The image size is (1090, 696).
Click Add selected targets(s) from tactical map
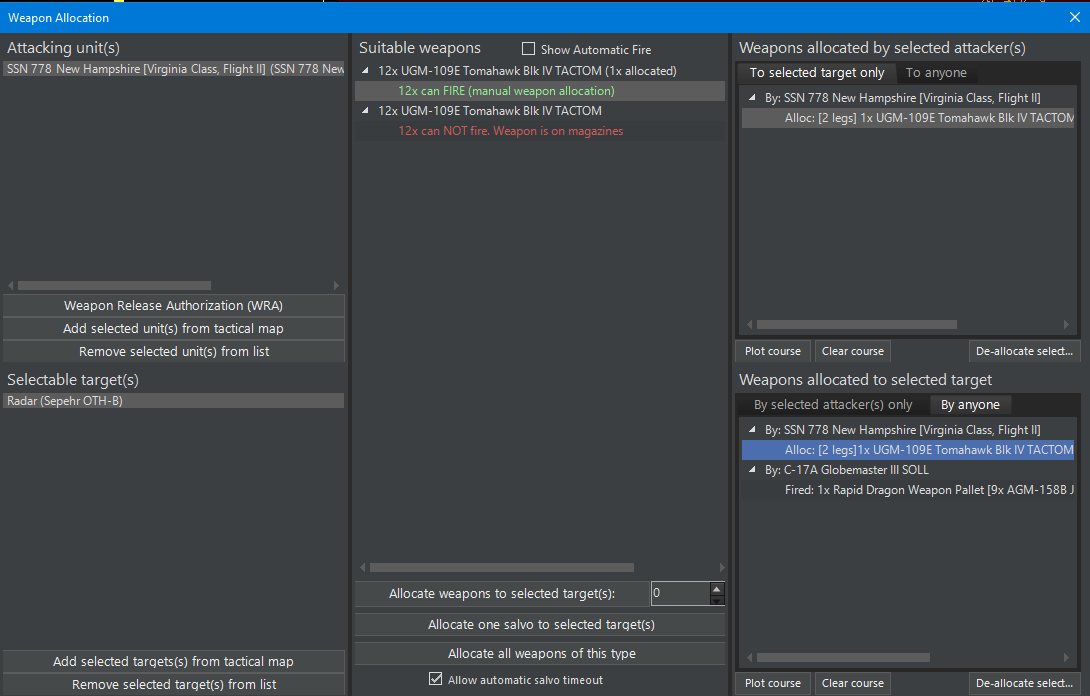pyautogui.click(x=174, y=661)
